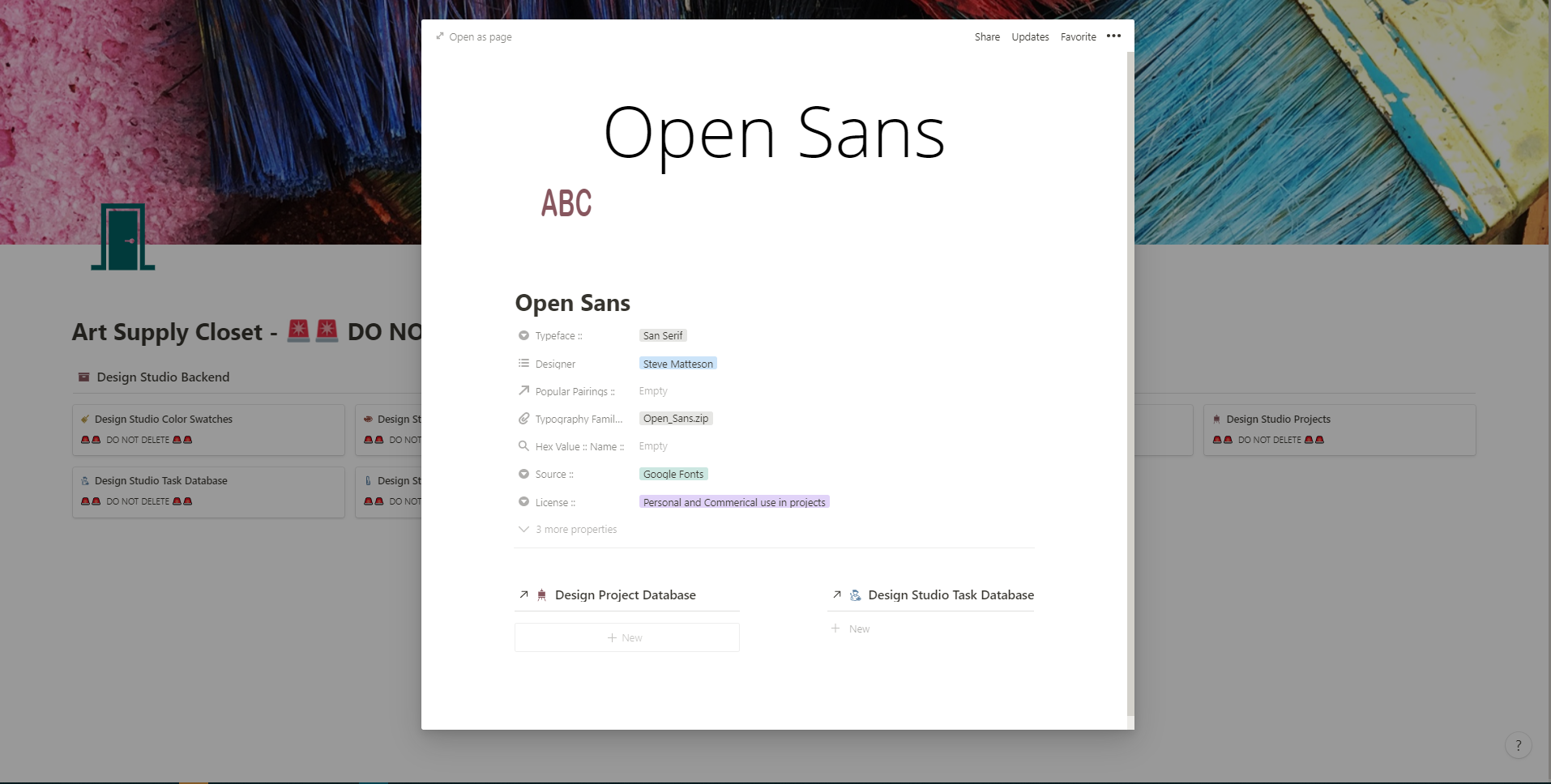
Task: Open the linked Design Project Database title
Action: [x=625, y=594]
